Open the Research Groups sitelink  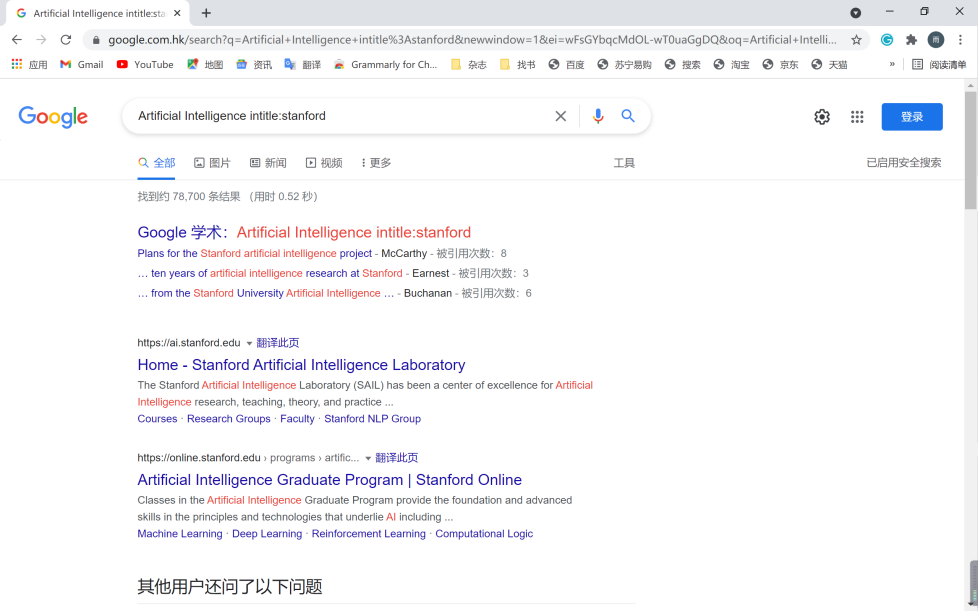(229, 419)
